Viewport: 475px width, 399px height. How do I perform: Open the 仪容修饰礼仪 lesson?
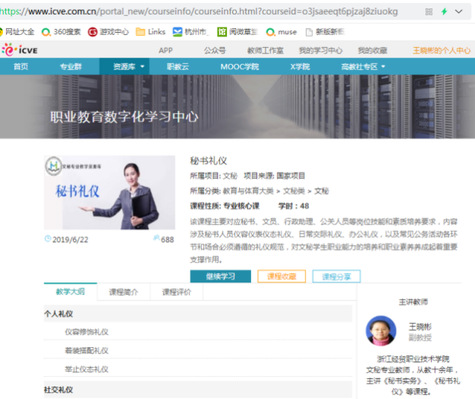click(87, 332)
